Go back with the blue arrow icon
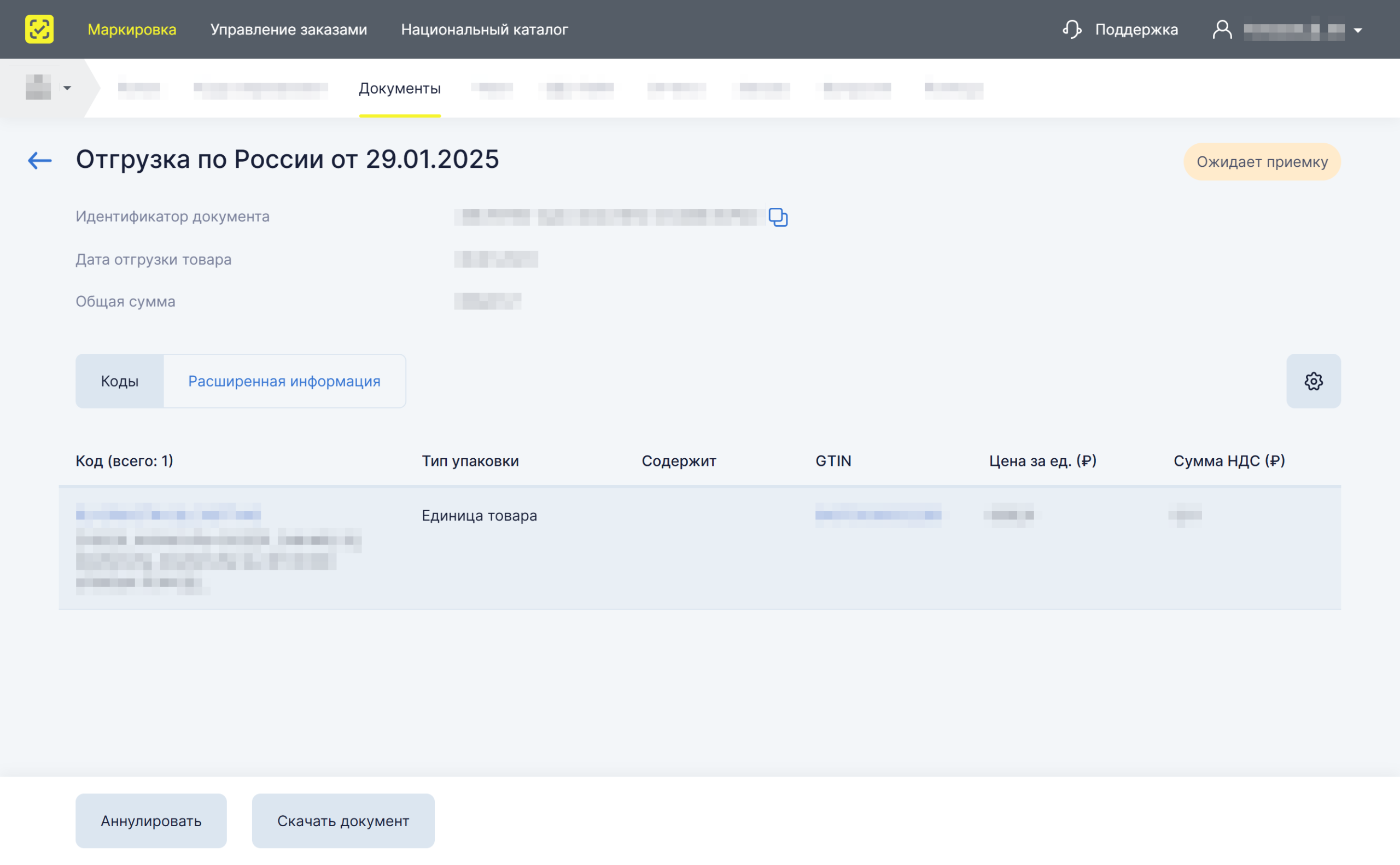This screenshot has height=865, width=1400. coord(40,160)
